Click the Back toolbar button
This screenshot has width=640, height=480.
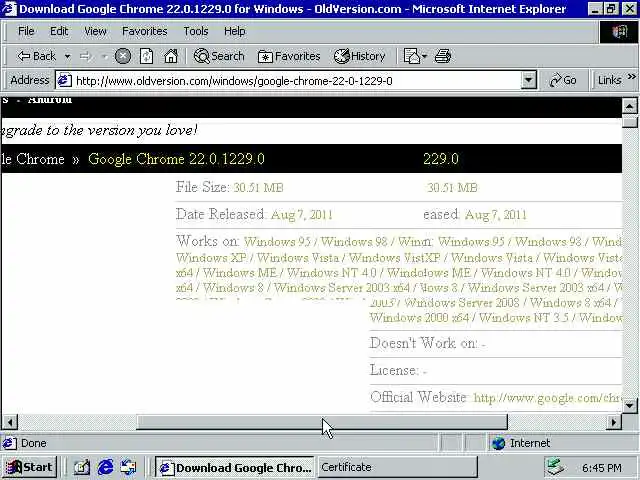coord(36,56)
